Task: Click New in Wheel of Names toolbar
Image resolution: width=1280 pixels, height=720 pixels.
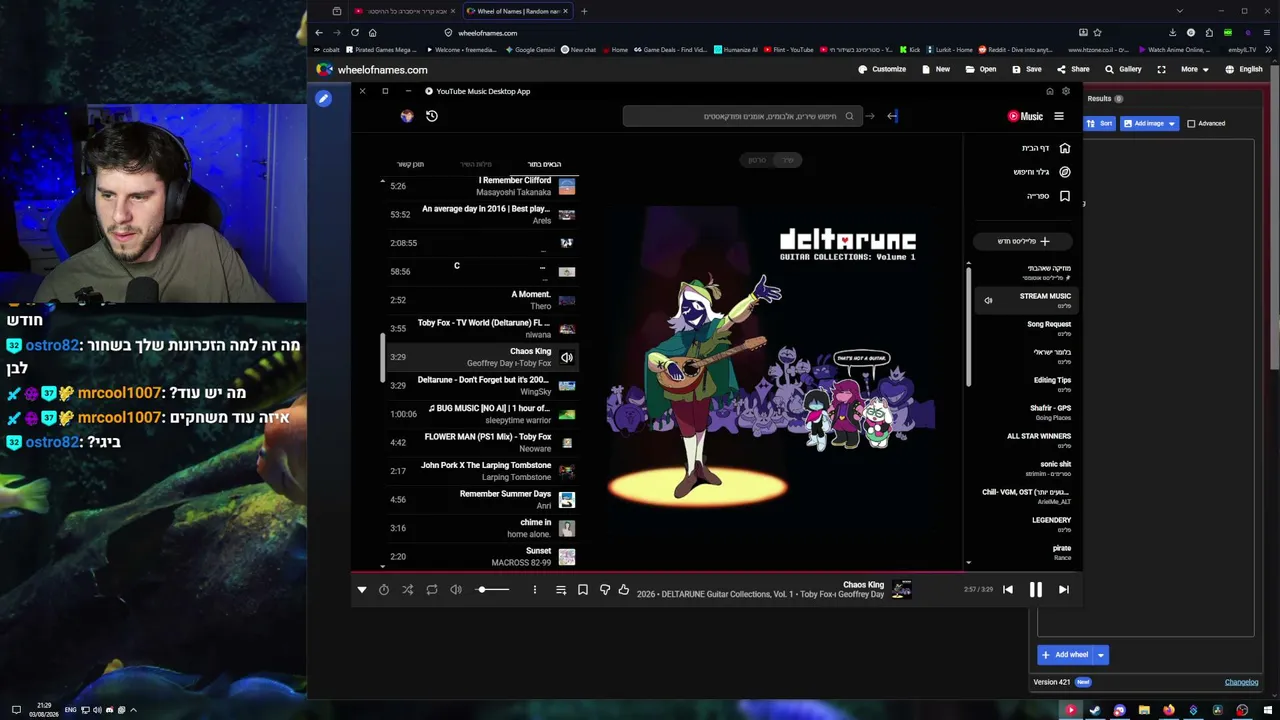Action: click(936, 70)
